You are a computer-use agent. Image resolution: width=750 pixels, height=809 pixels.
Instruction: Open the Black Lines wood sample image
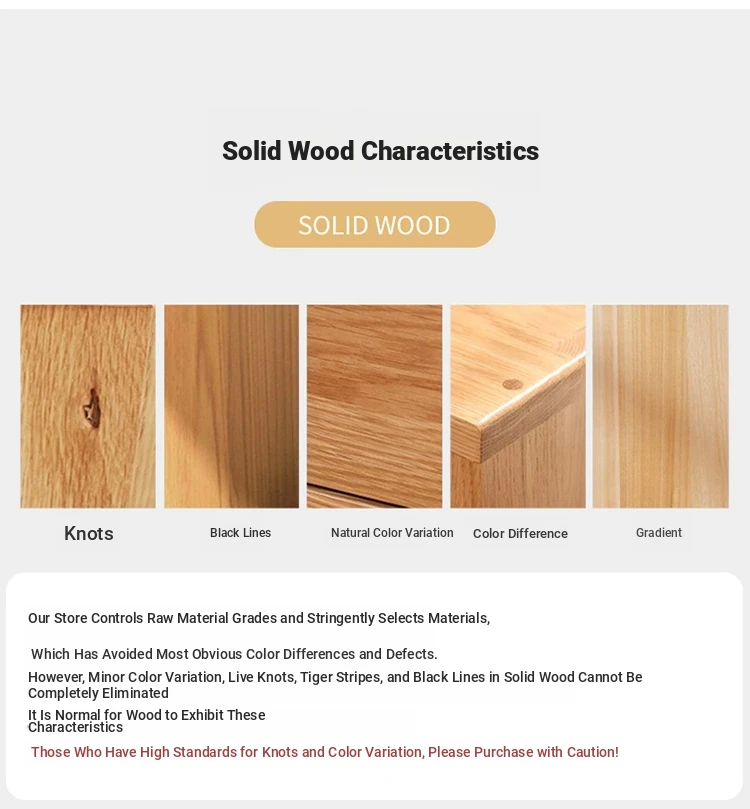click(x=231, y=407)
